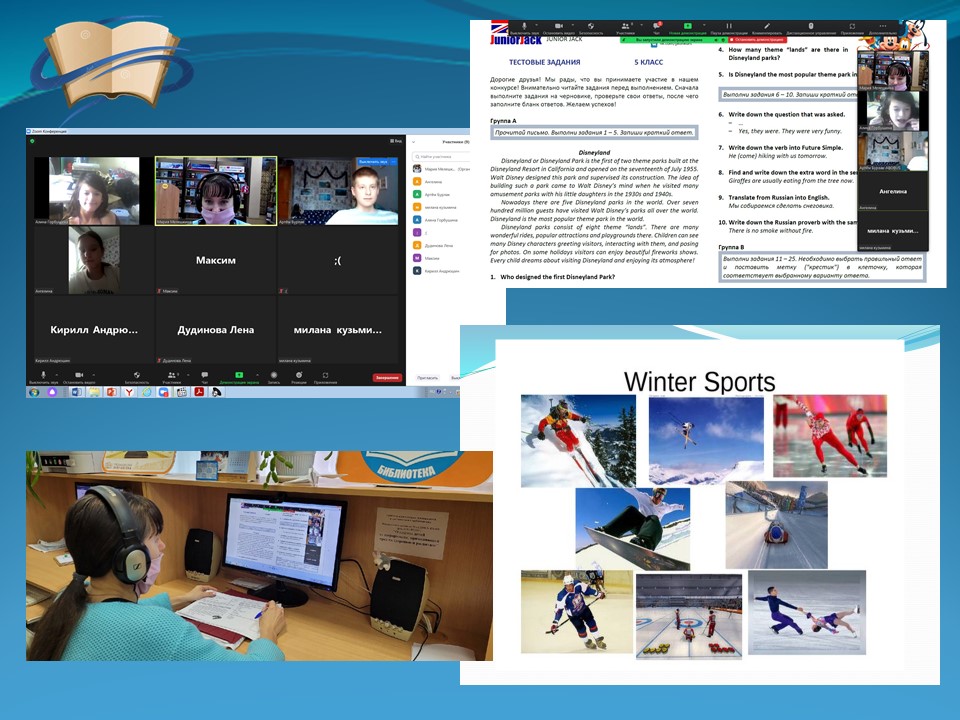Click green Share Screen icon in conference toolbar

pyautogui.click(x=239, y=375)
